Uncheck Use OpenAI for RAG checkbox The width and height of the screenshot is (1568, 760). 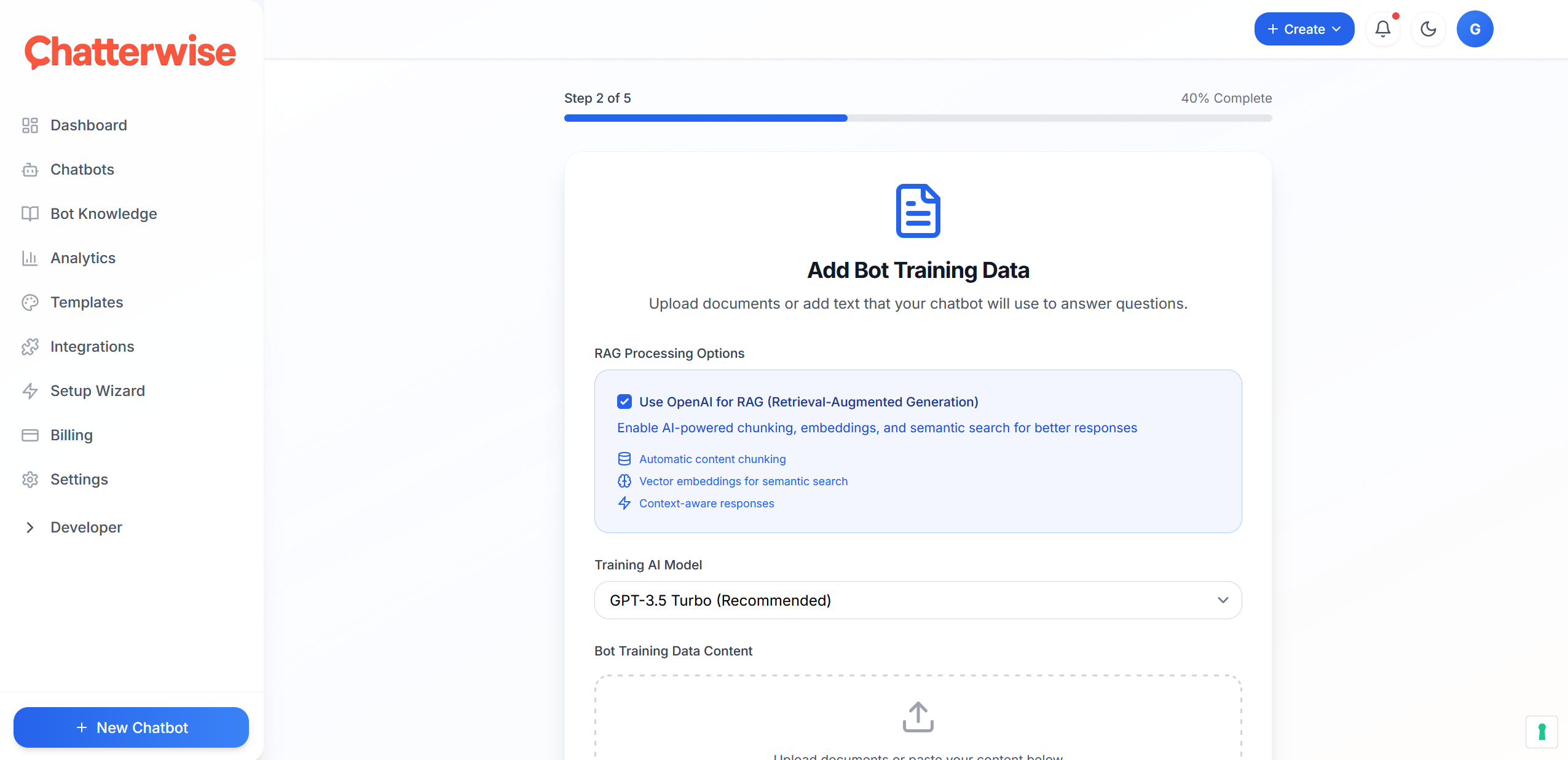pos(624,402)
